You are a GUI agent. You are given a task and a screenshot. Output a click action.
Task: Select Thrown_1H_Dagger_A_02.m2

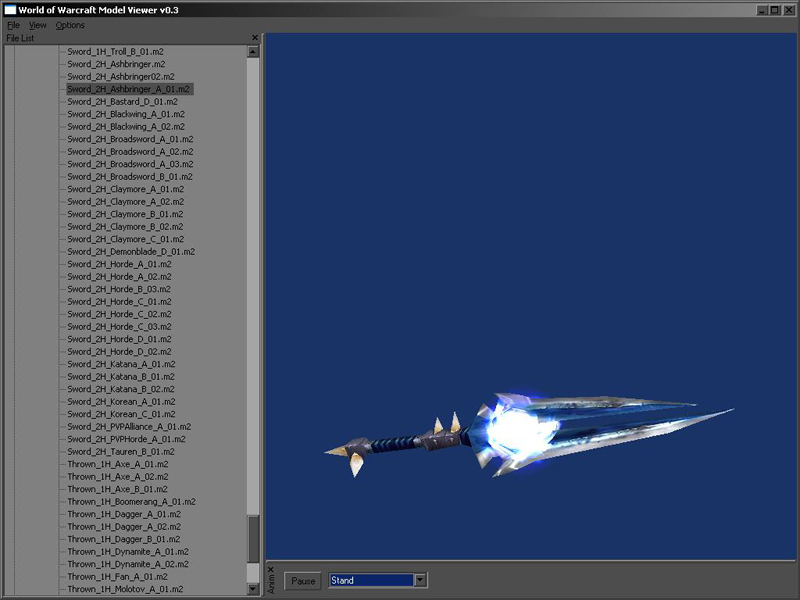pos(124,527)
